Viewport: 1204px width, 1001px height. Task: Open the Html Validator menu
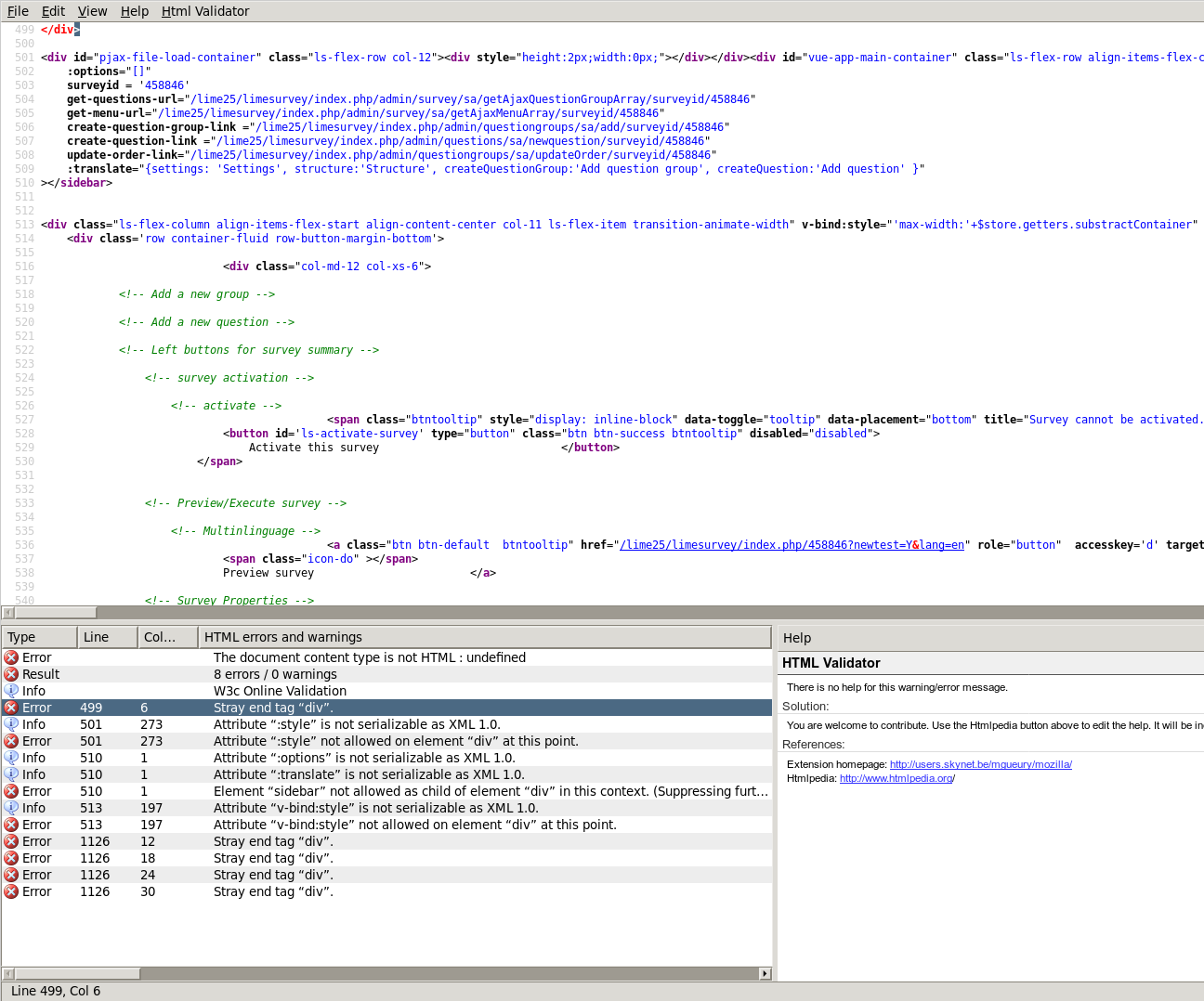[x=205, y=11]
